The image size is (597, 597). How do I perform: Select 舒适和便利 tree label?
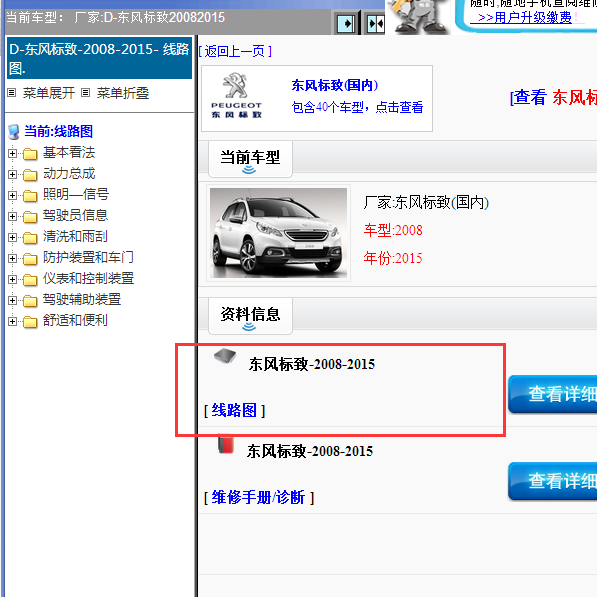click(x=75, y=320)
